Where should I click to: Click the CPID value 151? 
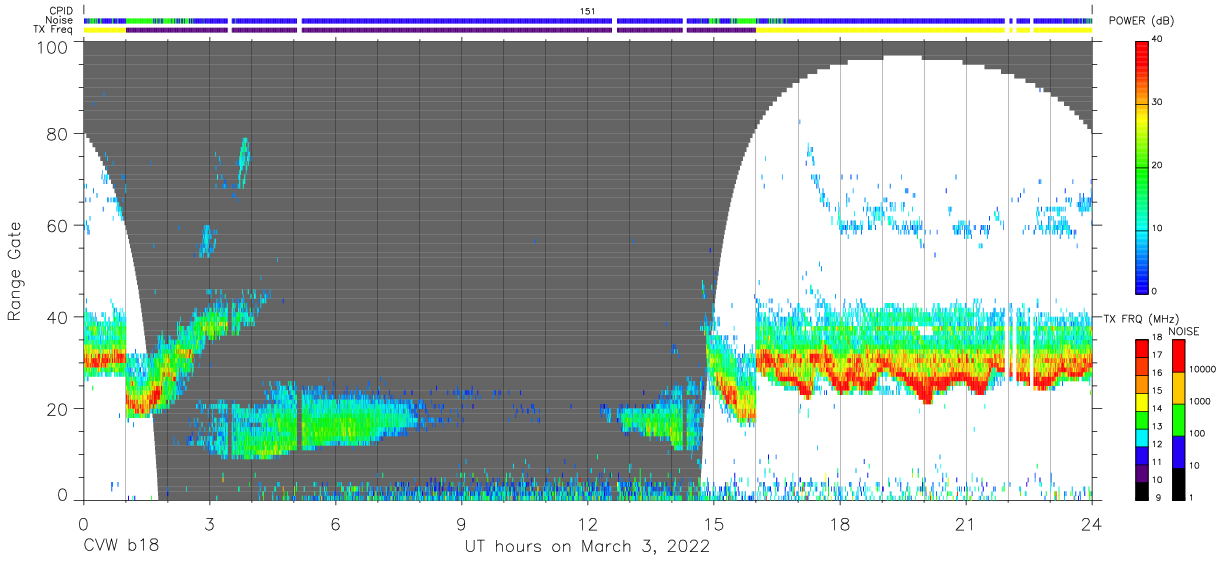(588, 11)
